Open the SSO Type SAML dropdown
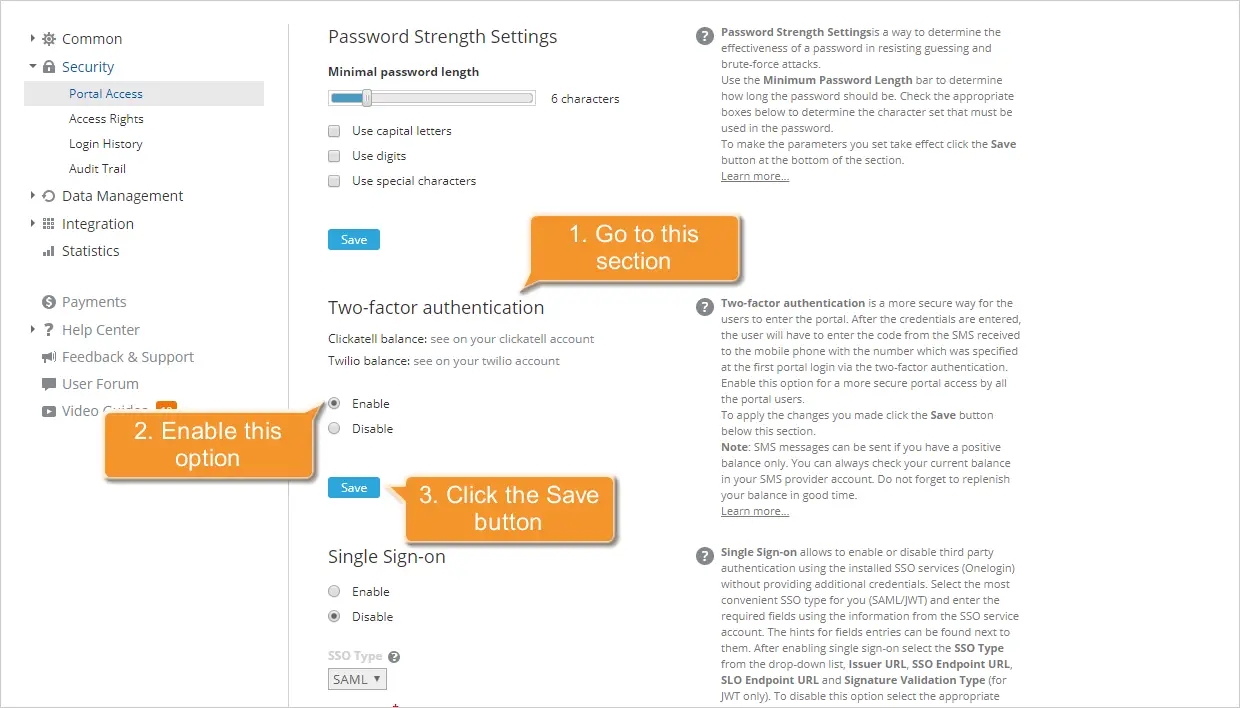This screenshot has width=1240, height=708. coord(356,678)
